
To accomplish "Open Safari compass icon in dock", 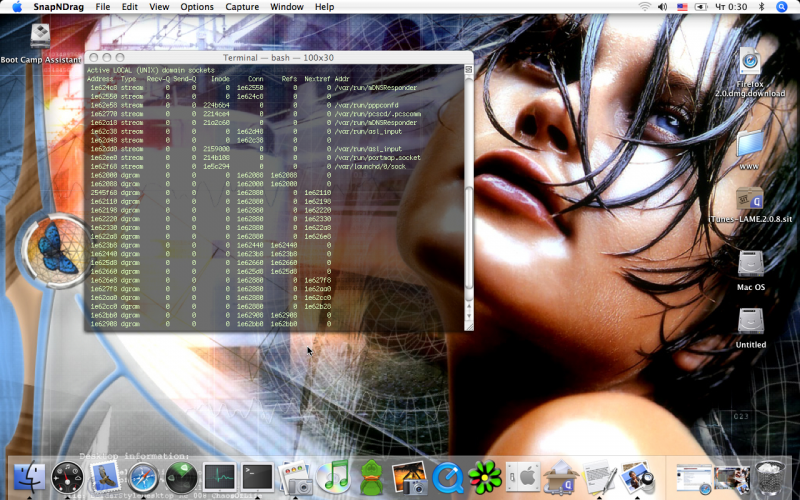I will point(143,478).
